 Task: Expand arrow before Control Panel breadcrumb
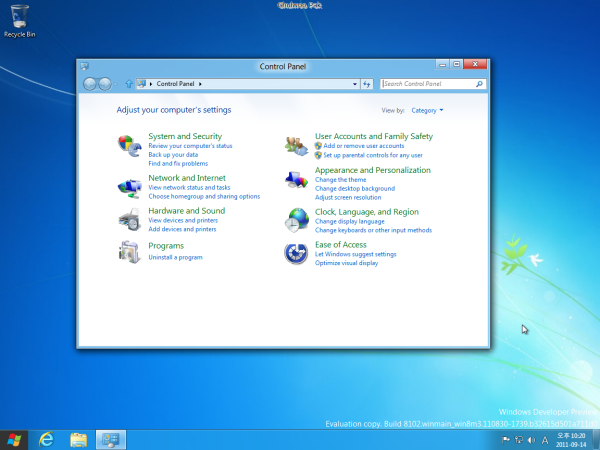pyautogui.click(x=151, y=84)
